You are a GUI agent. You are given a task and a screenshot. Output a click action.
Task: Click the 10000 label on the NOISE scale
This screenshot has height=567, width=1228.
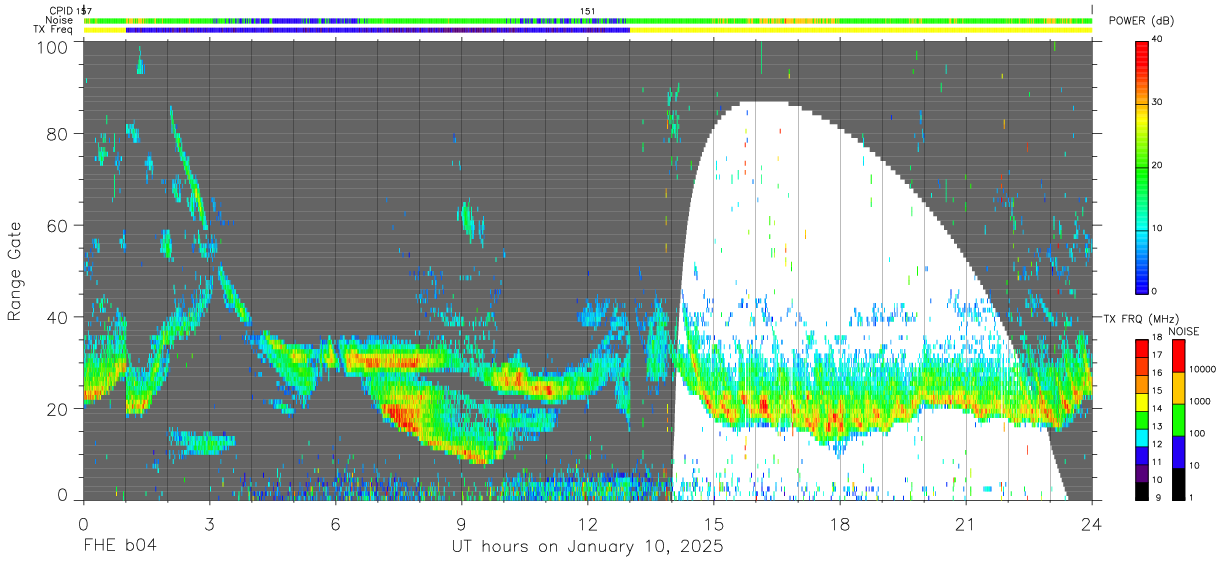pyautogui.click(x=1203, y=370)
